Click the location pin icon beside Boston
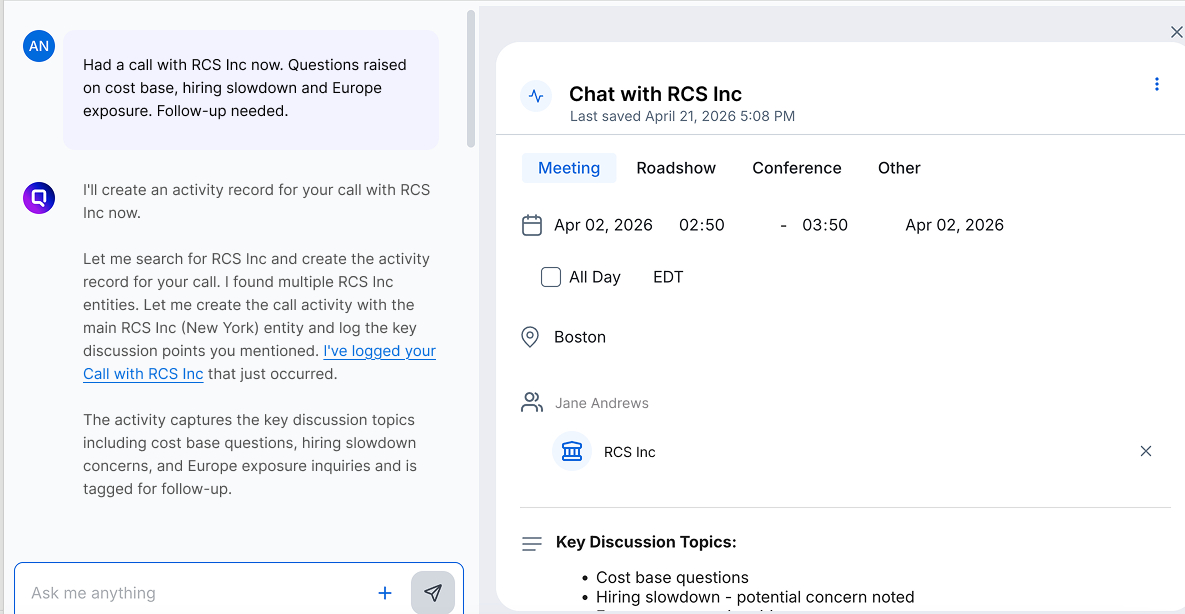Screen dimensions: 1185x614 (x=531, y=336)
